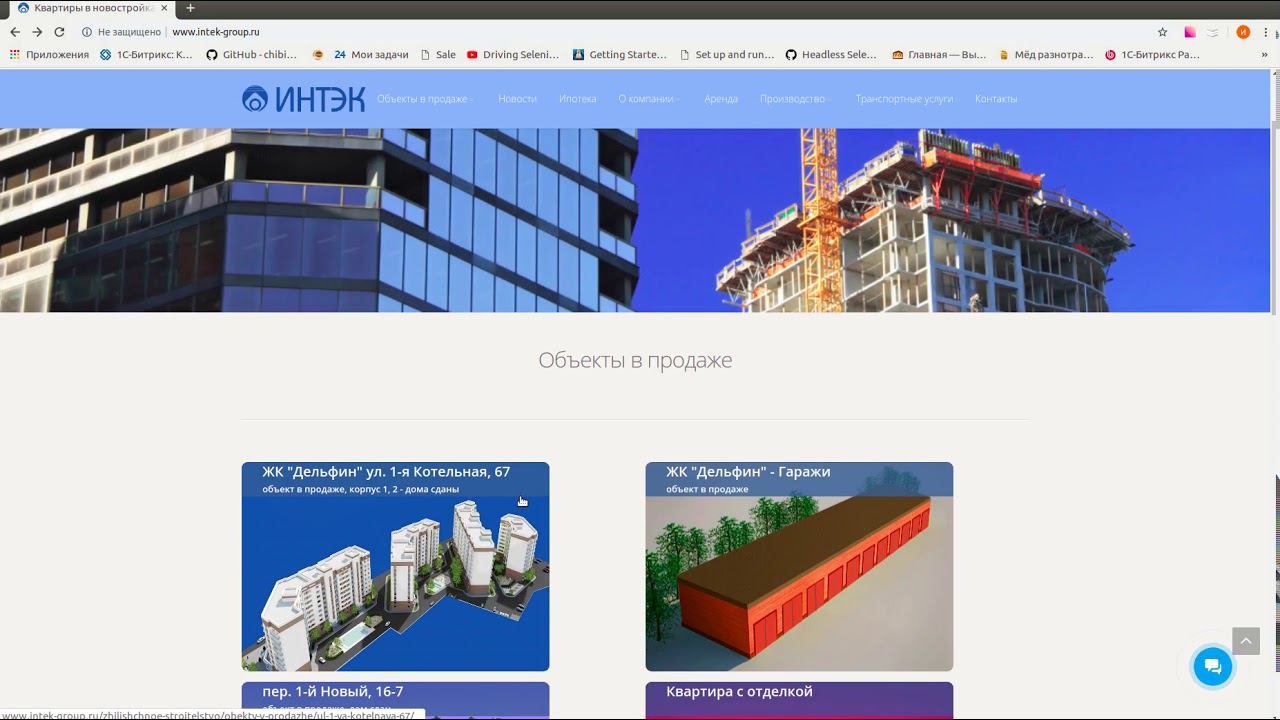Go forward in browser history

(37, 32)
